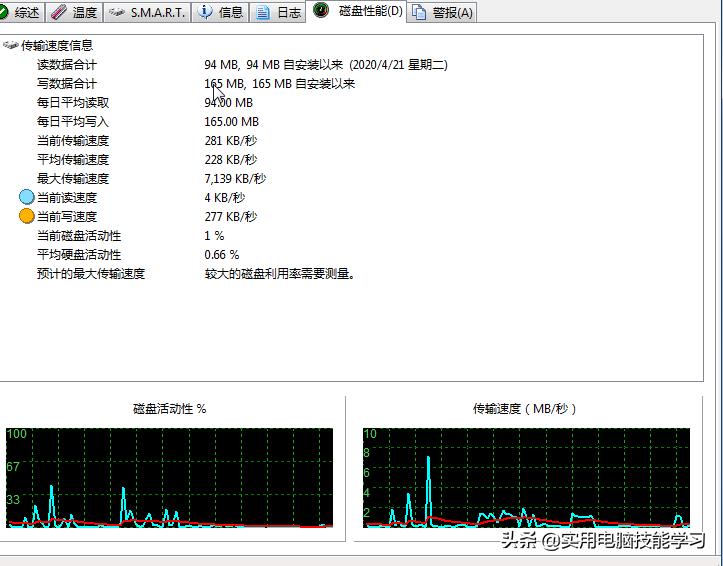Click the 1 % disk activity value
The height and width of the screenshot is (566, 723).
(x=214, y=236)
